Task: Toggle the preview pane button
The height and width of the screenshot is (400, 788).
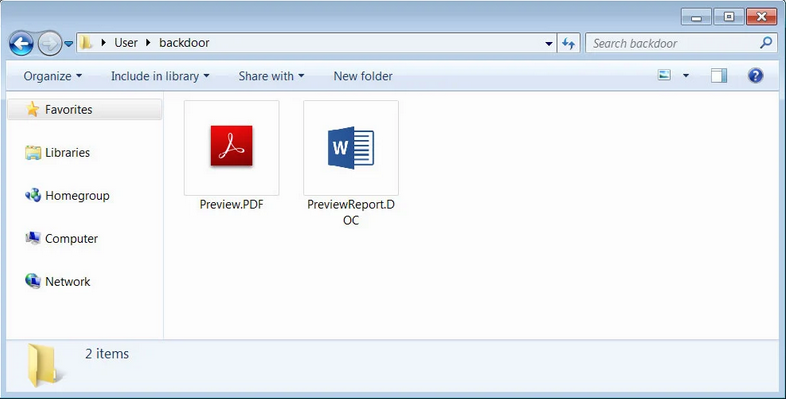Action: [x=718, y=76]
